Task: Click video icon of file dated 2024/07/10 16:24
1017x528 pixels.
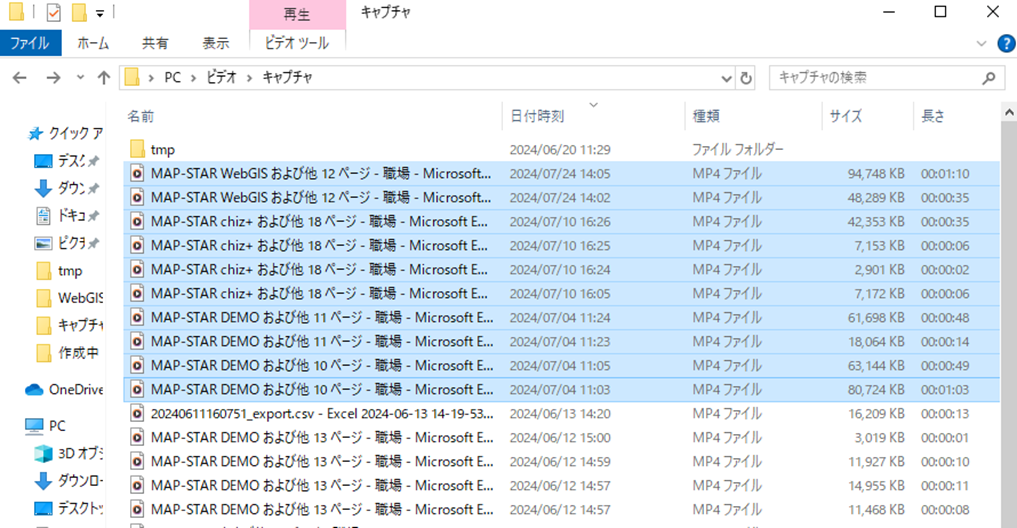Action: click(x=137, y=269)
